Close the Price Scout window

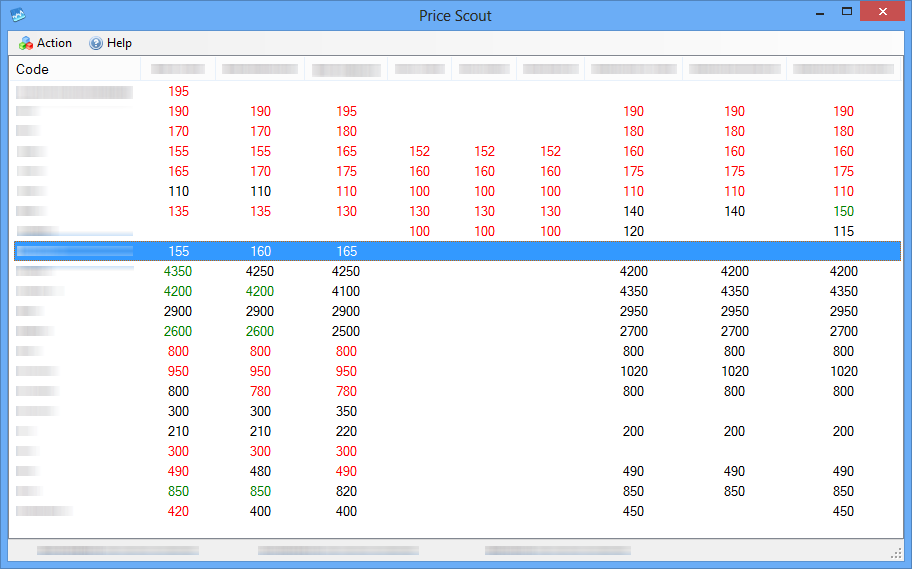click(882, 12)
